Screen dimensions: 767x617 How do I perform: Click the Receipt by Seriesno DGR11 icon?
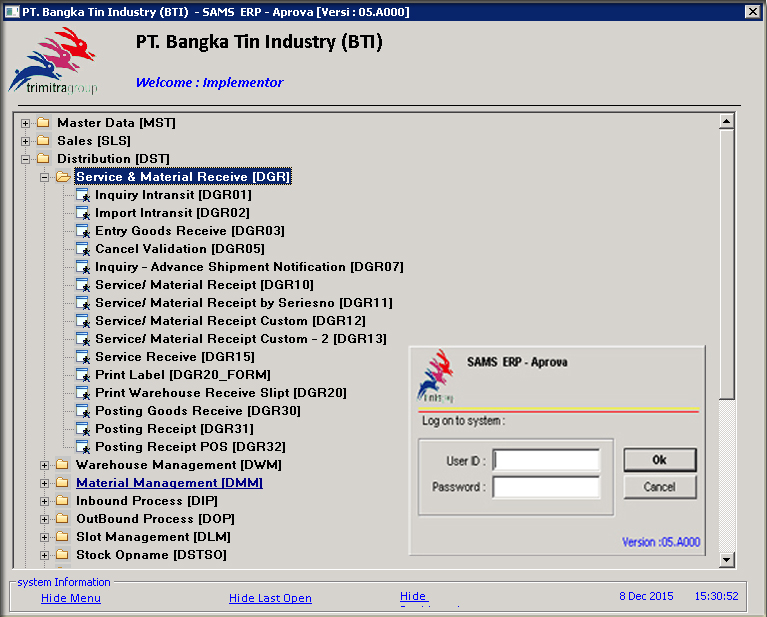point(83,303)
